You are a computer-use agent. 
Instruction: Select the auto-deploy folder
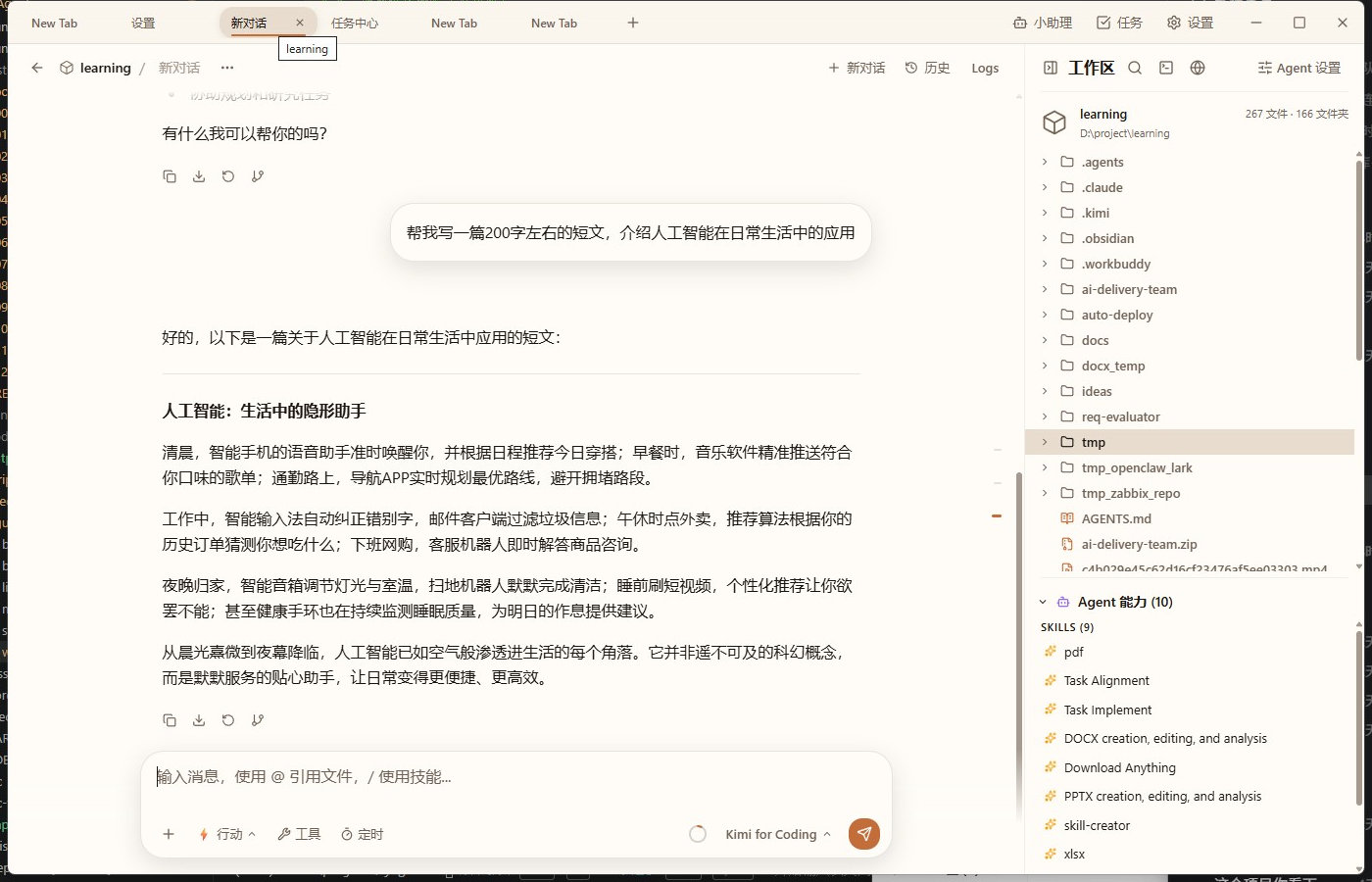pos(1190,315)
